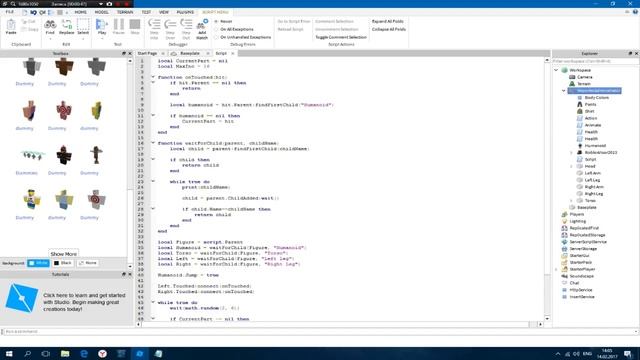Open the FILE menu

[10, 12]
